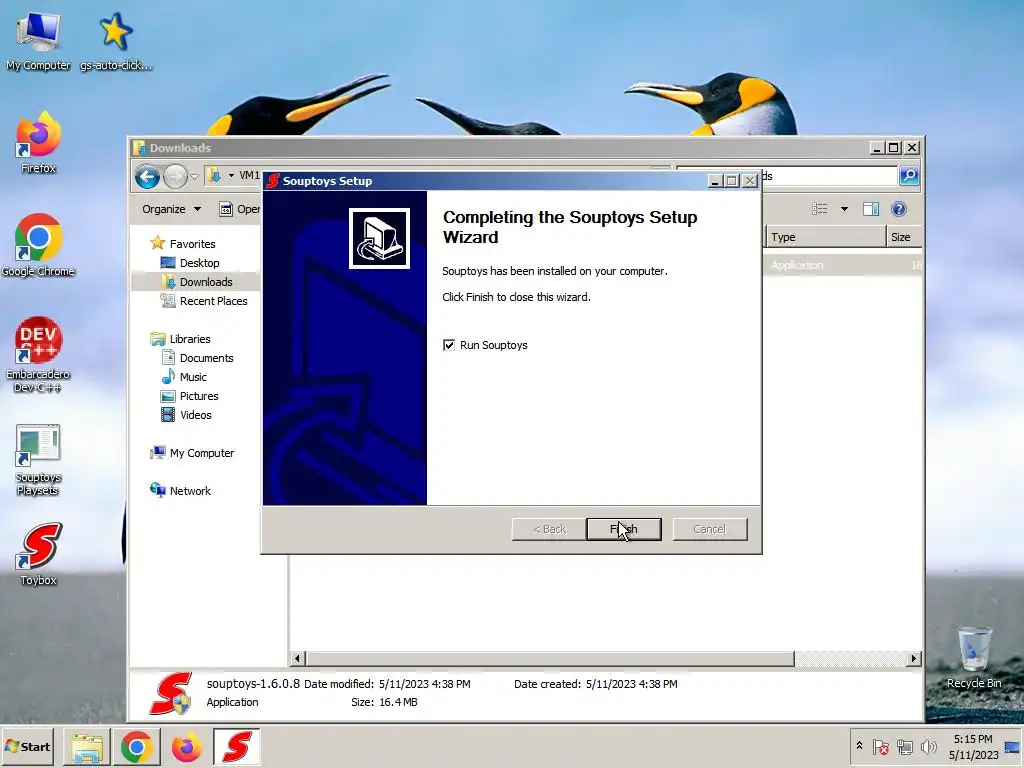Click the horizontal scrollbar right arrow
1024x768 pixels.
coord(914,658)
